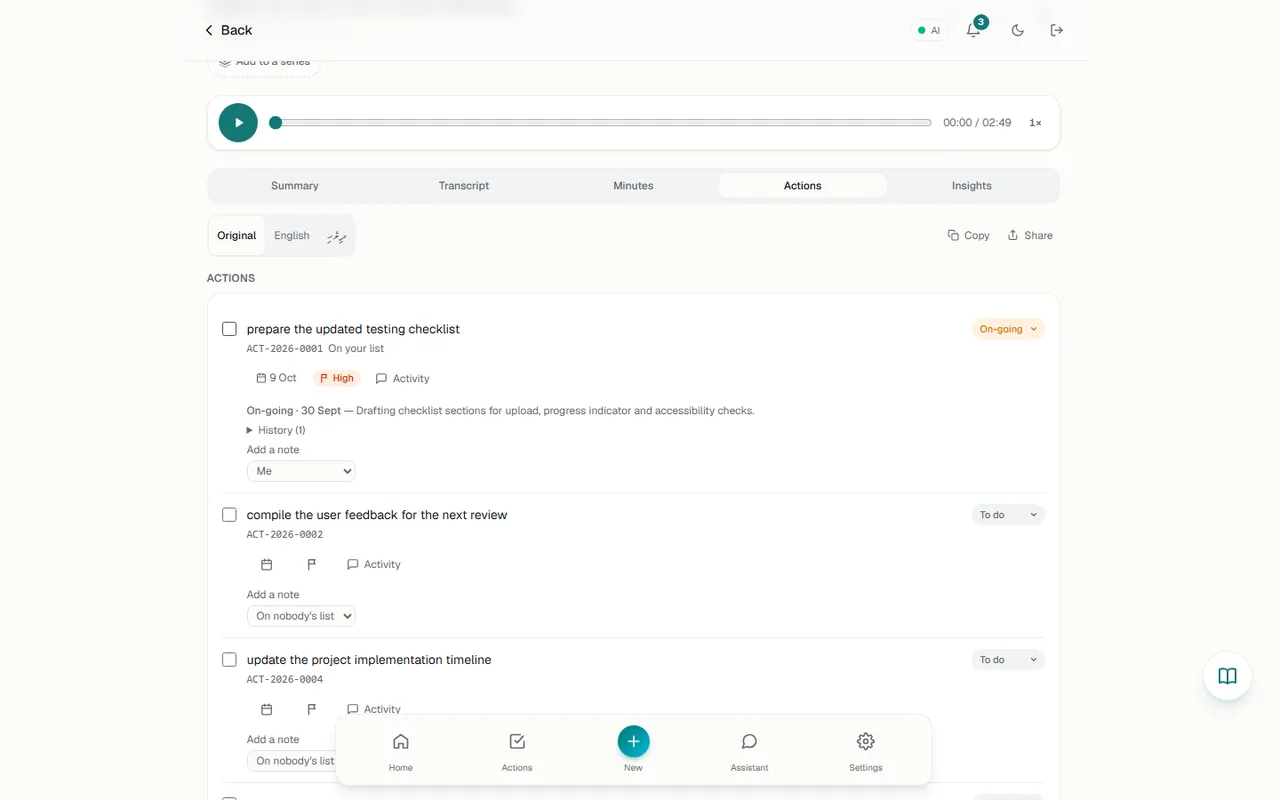Click the title 'compile the user feedback for the next review'
1280x800 pixels.
(377, 515)
